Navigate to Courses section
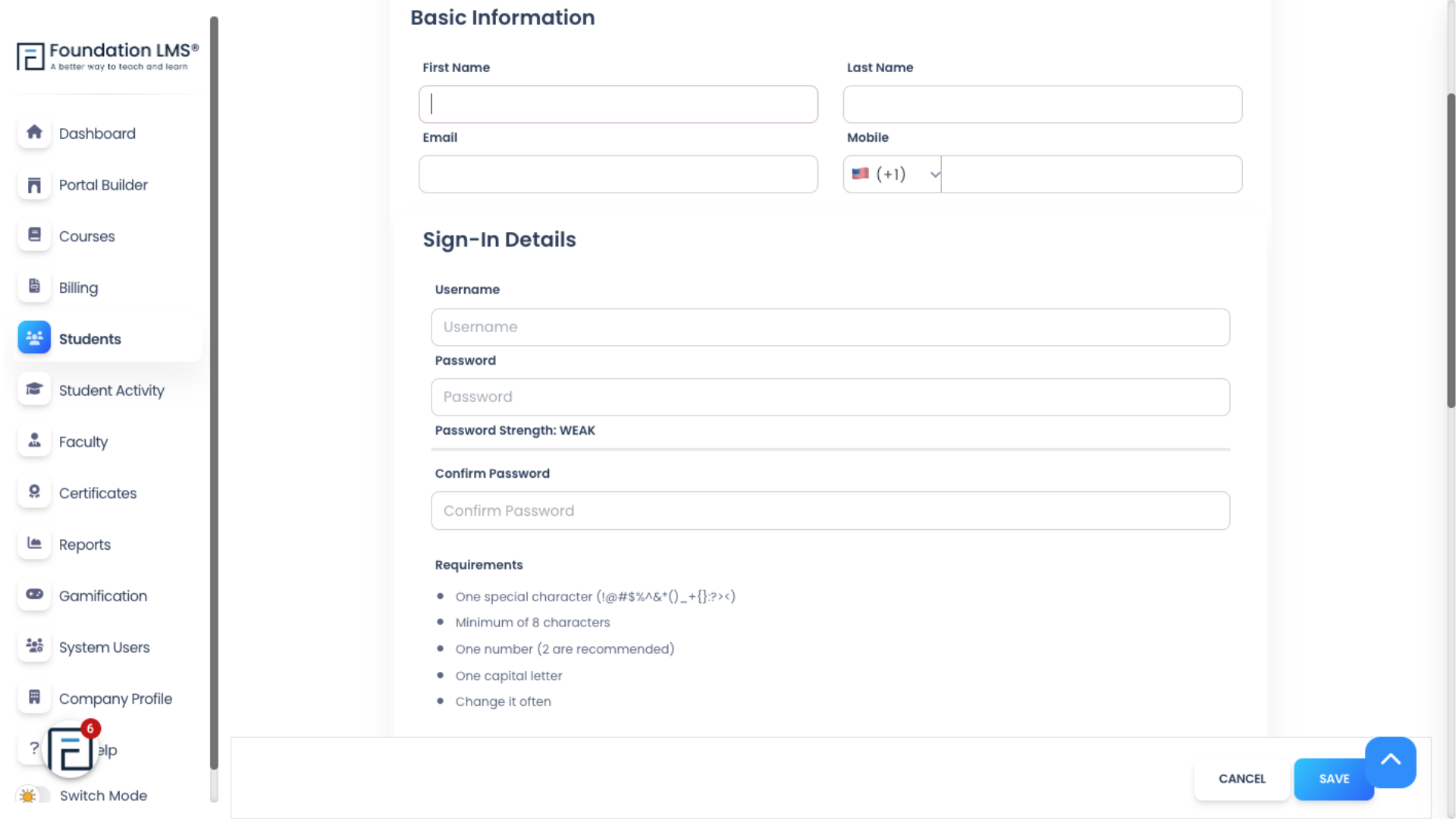The height and width of the screenshot is (819, 1456). (x=87, y=236)
